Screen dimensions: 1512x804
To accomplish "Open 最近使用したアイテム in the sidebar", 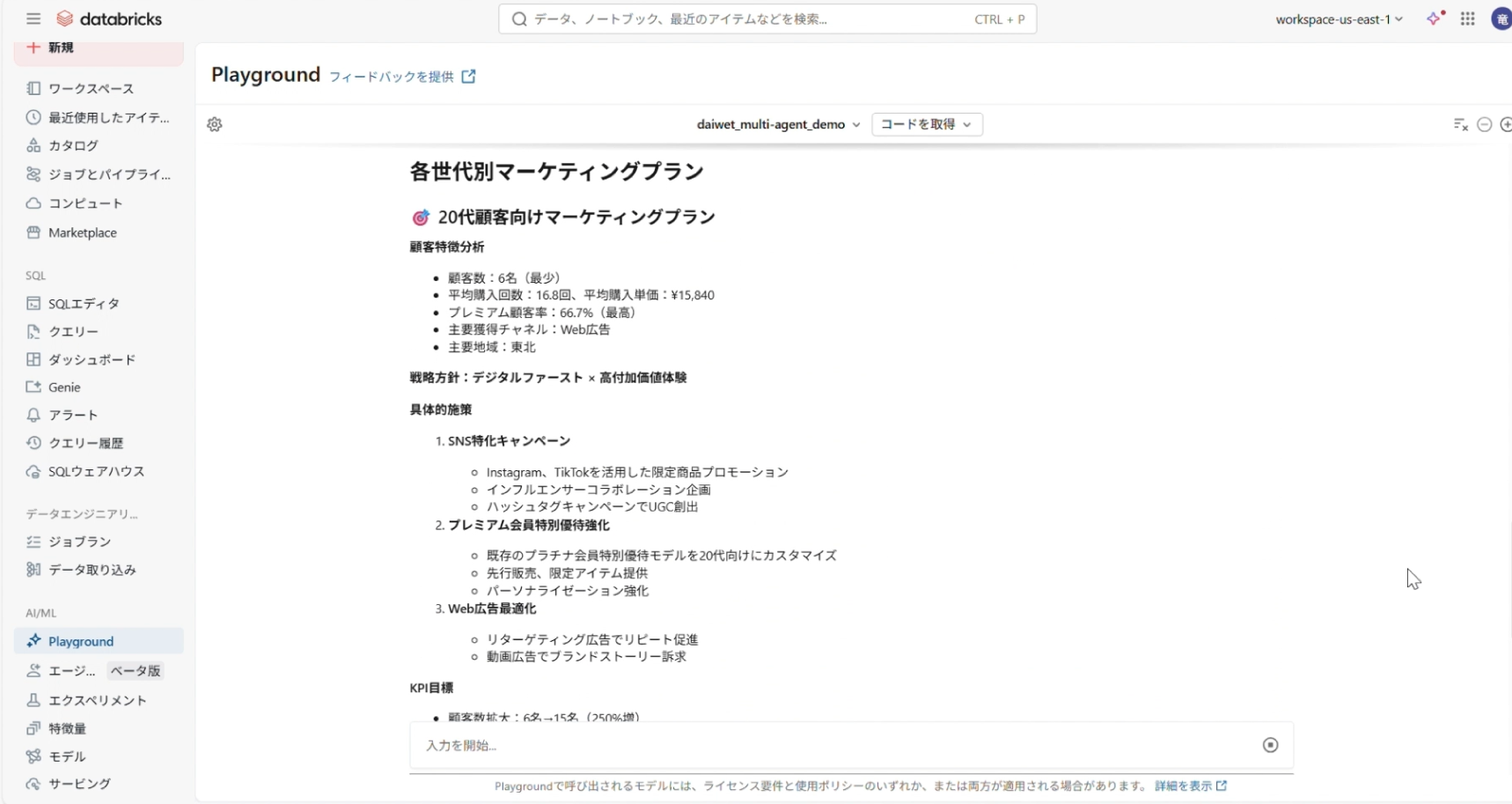I will coord(109,117).
